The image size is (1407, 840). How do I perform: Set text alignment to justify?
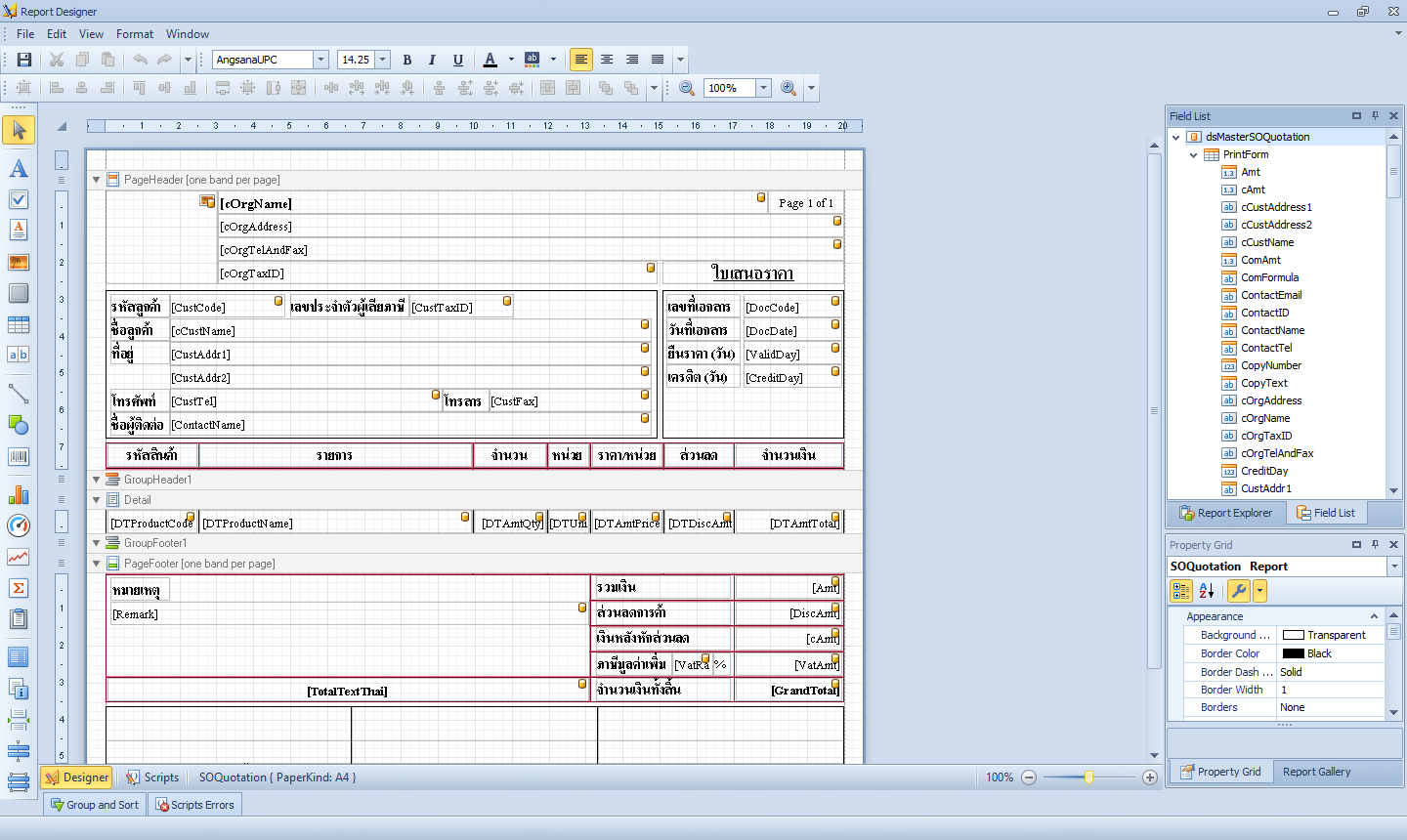pos(658,60)
